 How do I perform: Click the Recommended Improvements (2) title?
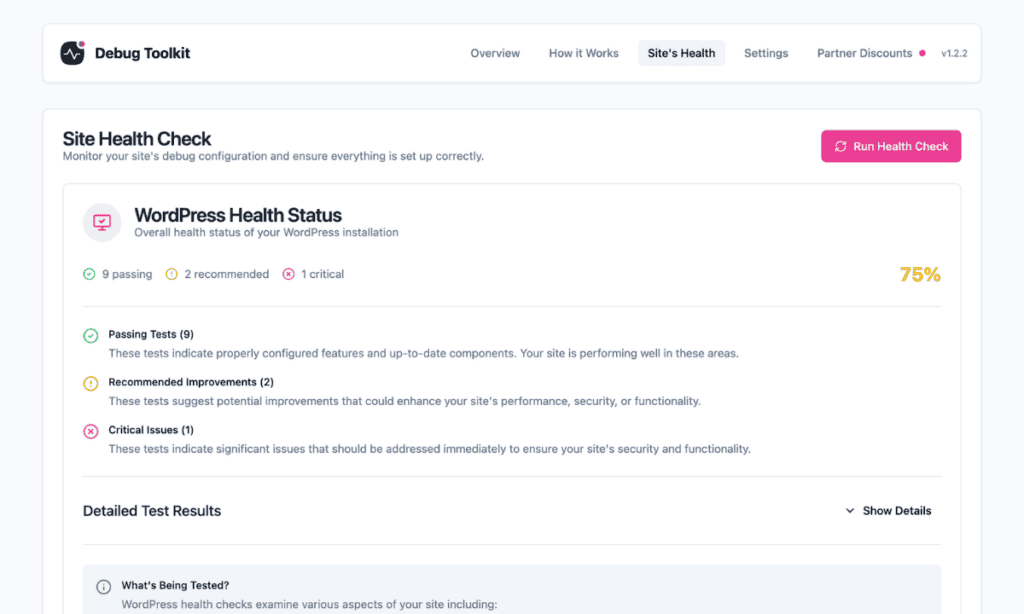tap(191, 382)
